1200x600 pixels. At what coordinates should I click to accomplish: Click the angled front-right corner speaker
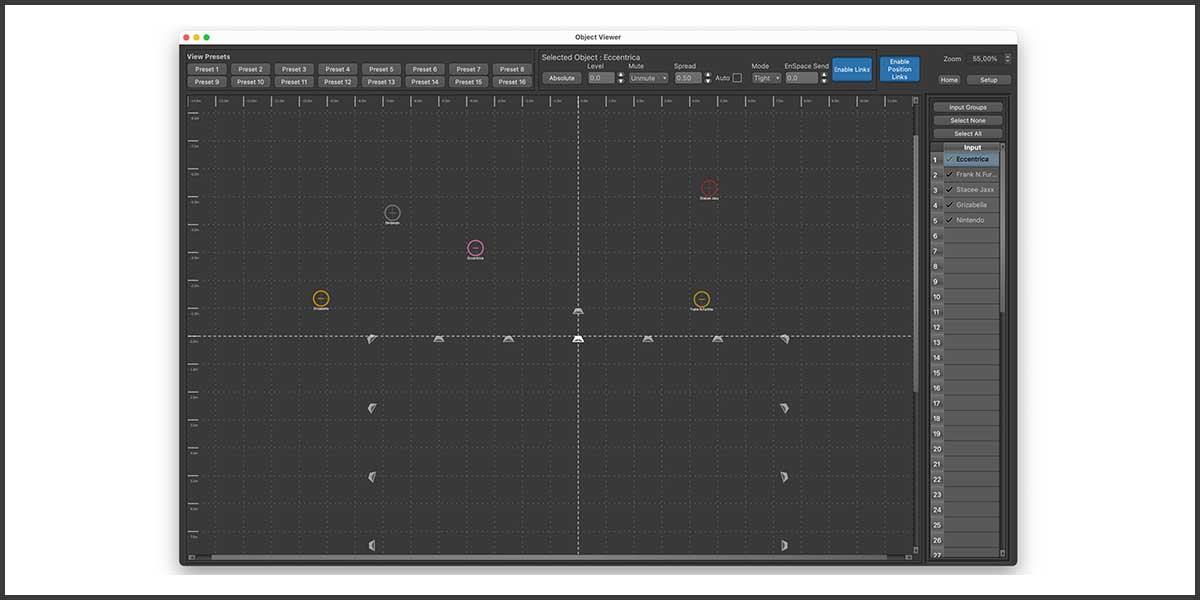click(784, 339)
